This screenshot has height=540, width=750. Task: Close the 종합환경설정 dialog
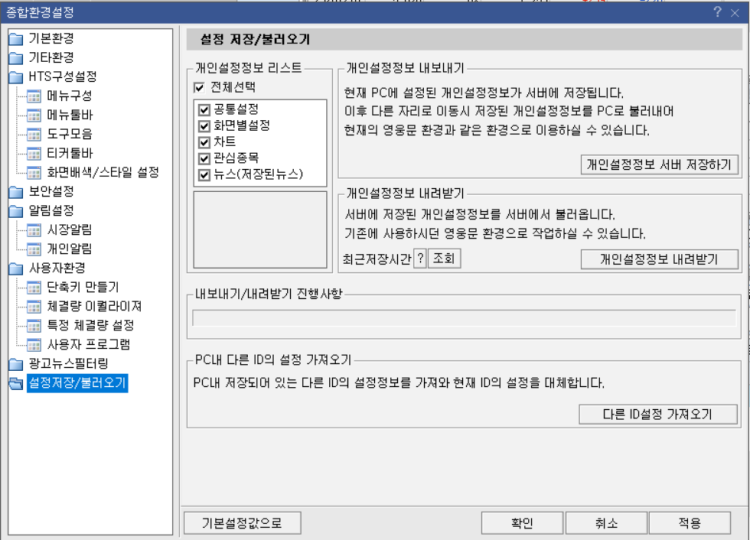pos(735,13)
